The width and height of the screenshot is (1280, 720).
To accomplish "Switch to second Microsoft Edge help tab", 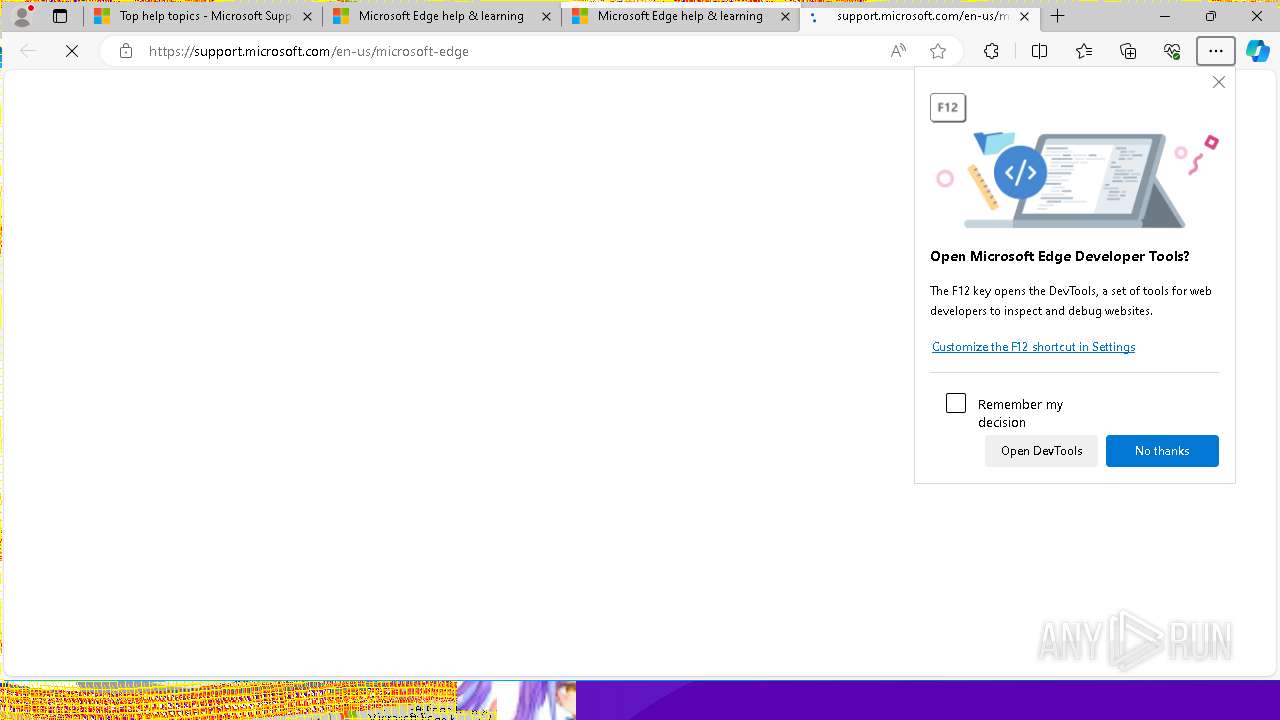I will (442, 16).
